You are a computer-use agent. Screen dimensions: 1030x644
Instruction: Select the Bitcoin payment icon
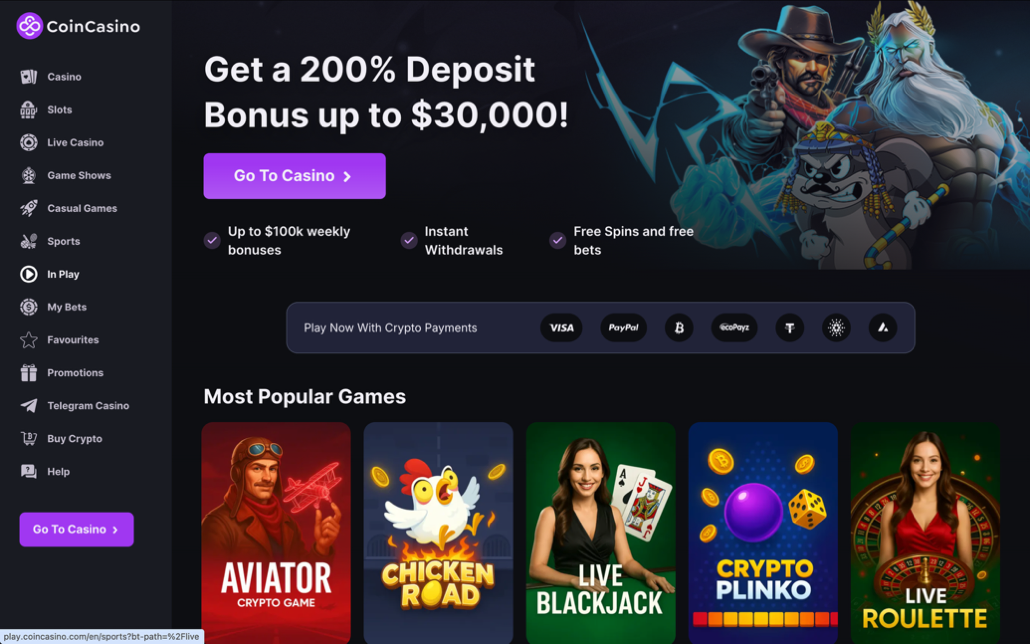[x=679, y=327]
